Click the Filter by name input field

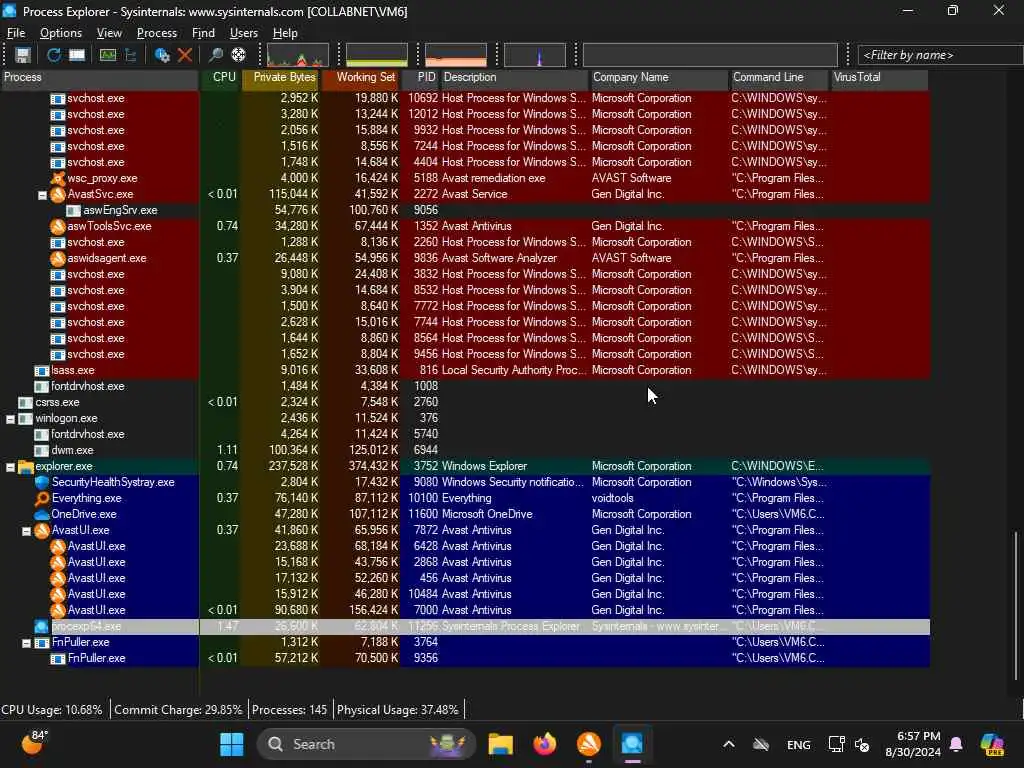click(x=940, y=55)
